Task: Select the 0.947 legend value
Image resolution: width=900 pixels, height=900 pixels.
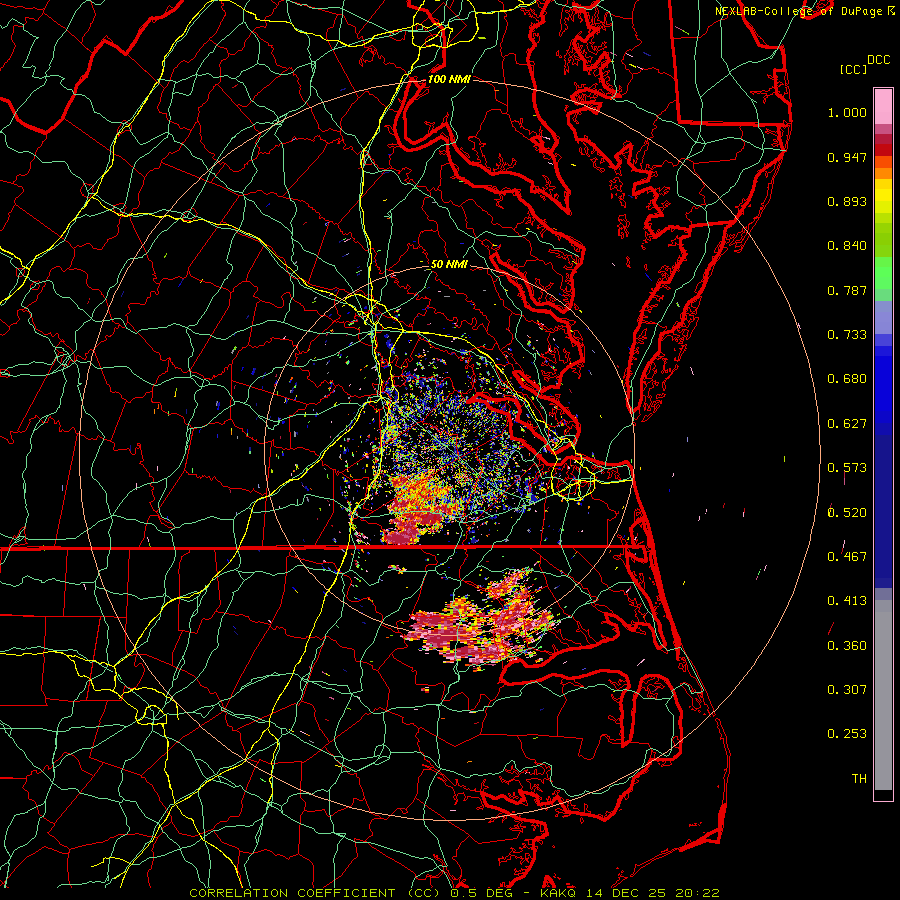Action: click(x=847, y=157)
